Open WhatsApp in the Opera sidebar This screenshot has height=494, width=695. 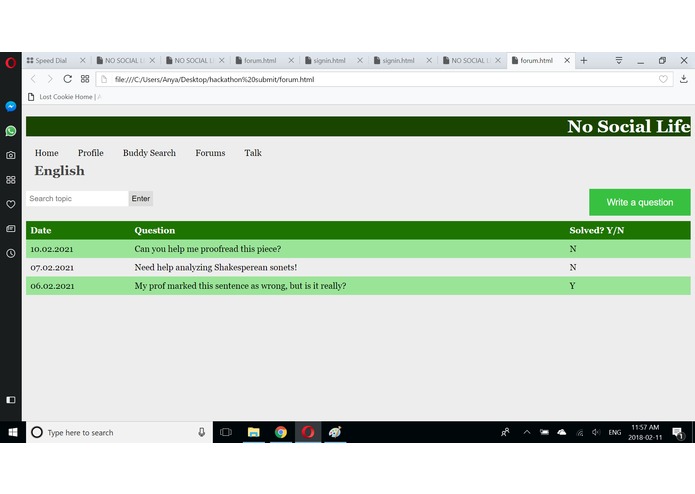point(11,131)
